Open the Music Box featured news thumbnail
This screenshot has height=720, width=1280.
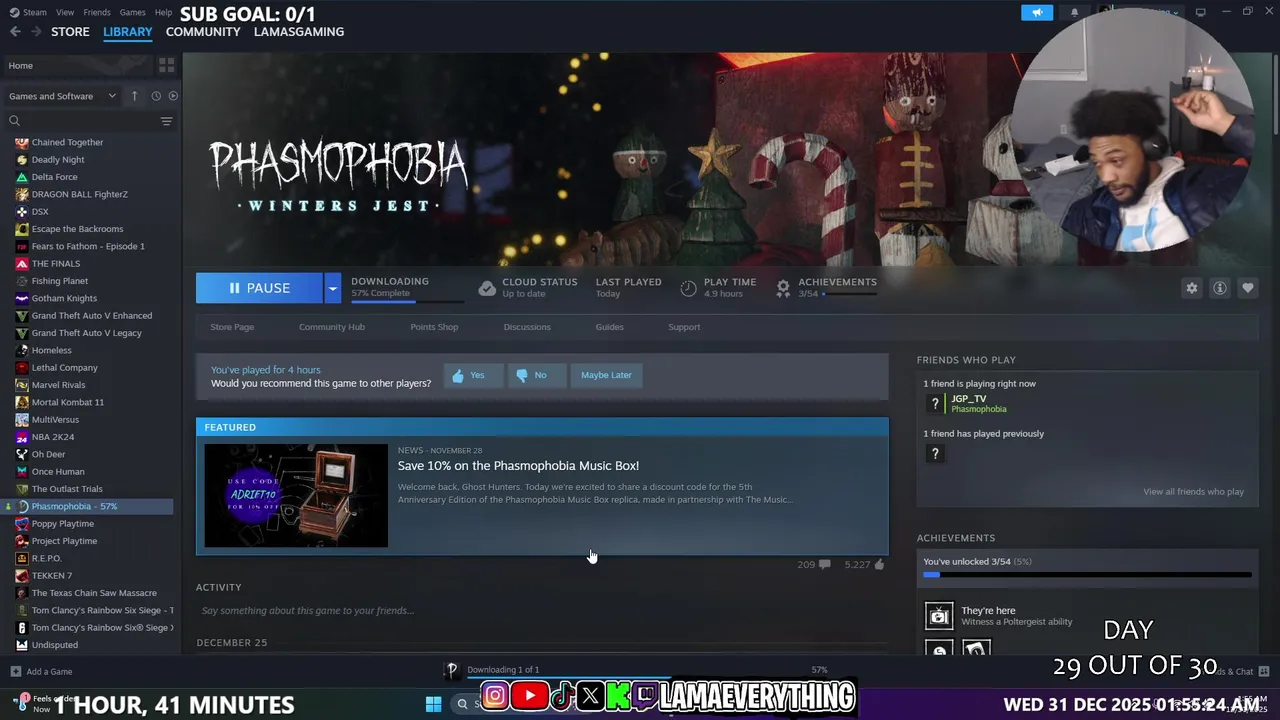pyautogui.click(x=296, y=496)
